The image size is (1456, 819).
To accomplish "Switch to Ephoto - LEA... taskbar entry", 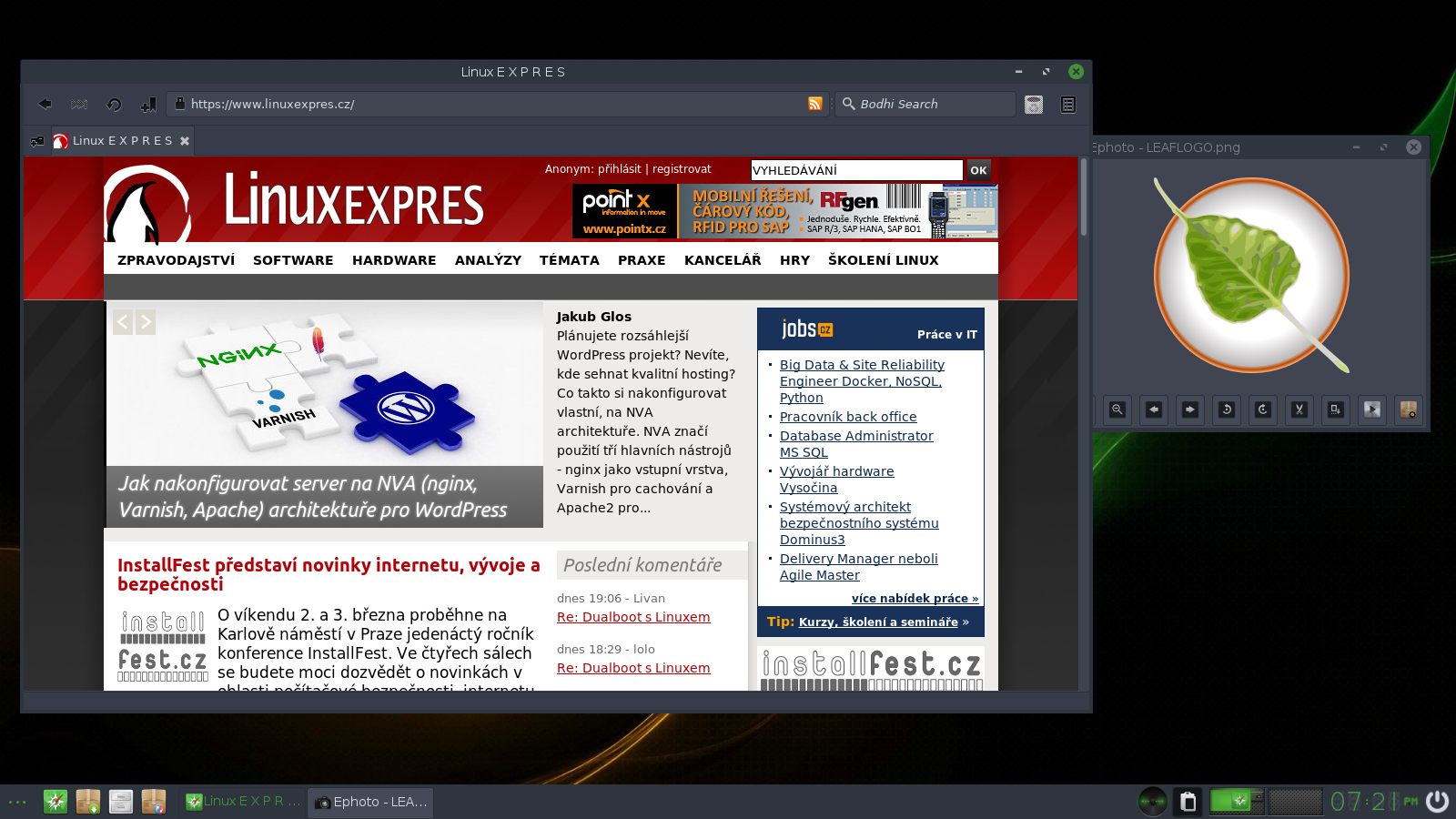I will click(370, 802).
